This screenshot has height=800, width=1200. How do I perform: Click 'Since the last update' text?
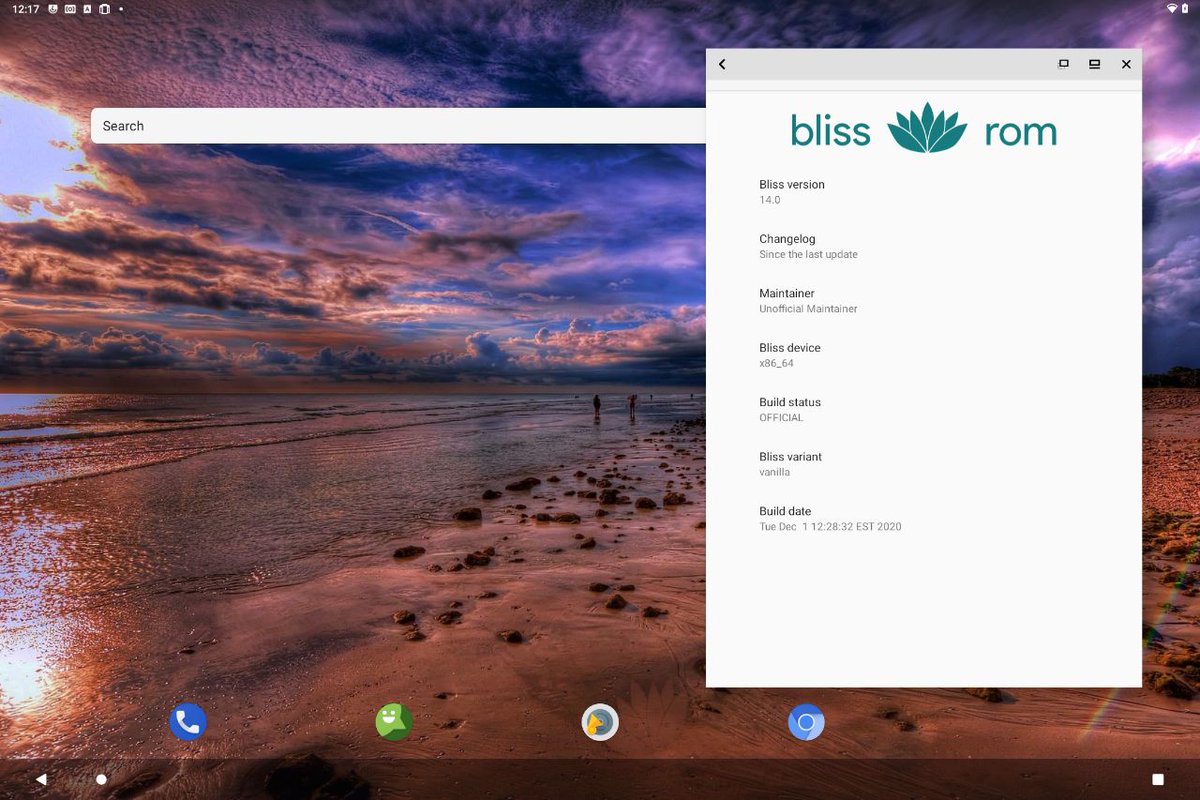[x=808, y=254]
